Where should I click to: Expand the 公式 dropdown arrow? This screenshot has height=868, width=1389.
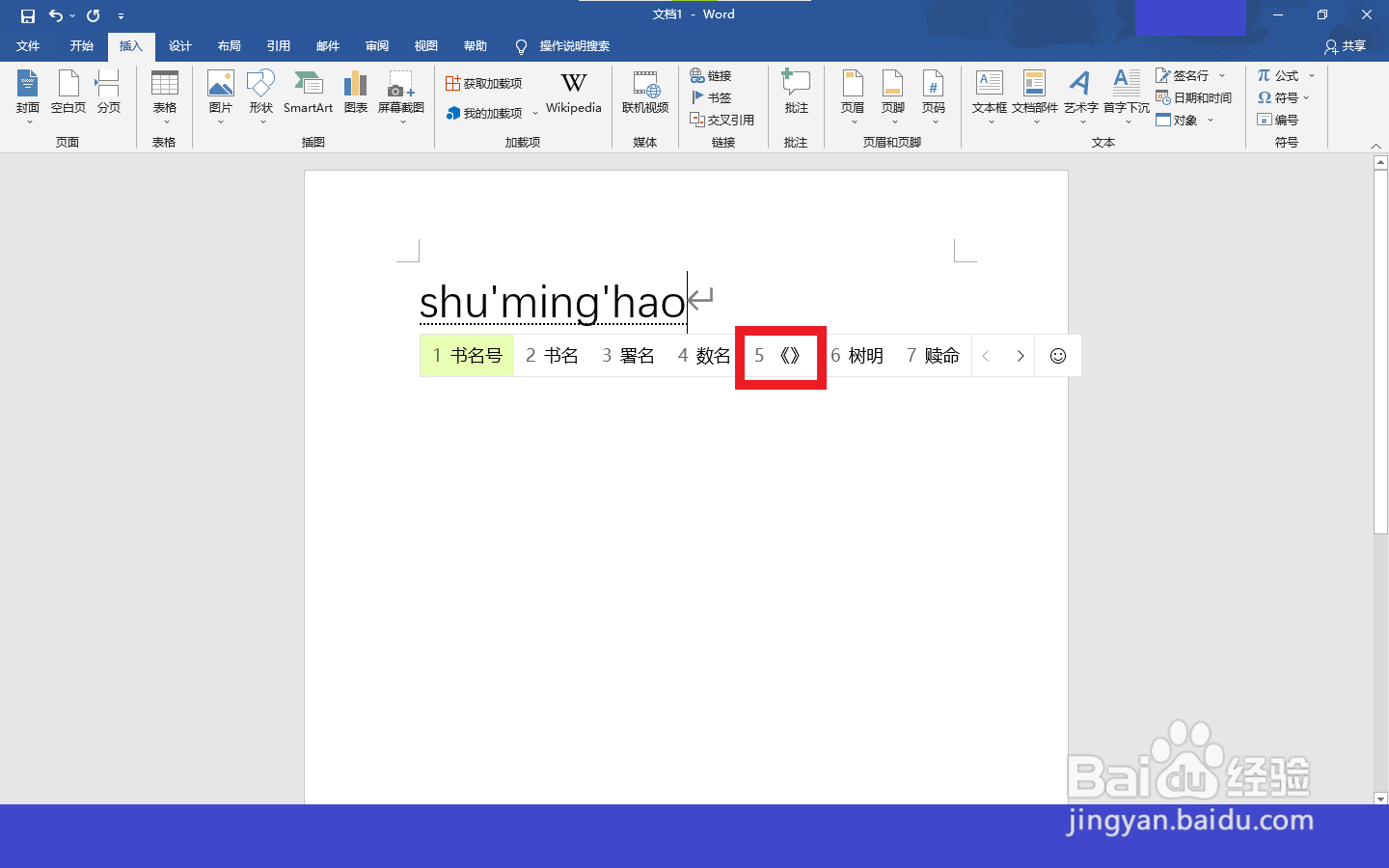click(1312, 75)
